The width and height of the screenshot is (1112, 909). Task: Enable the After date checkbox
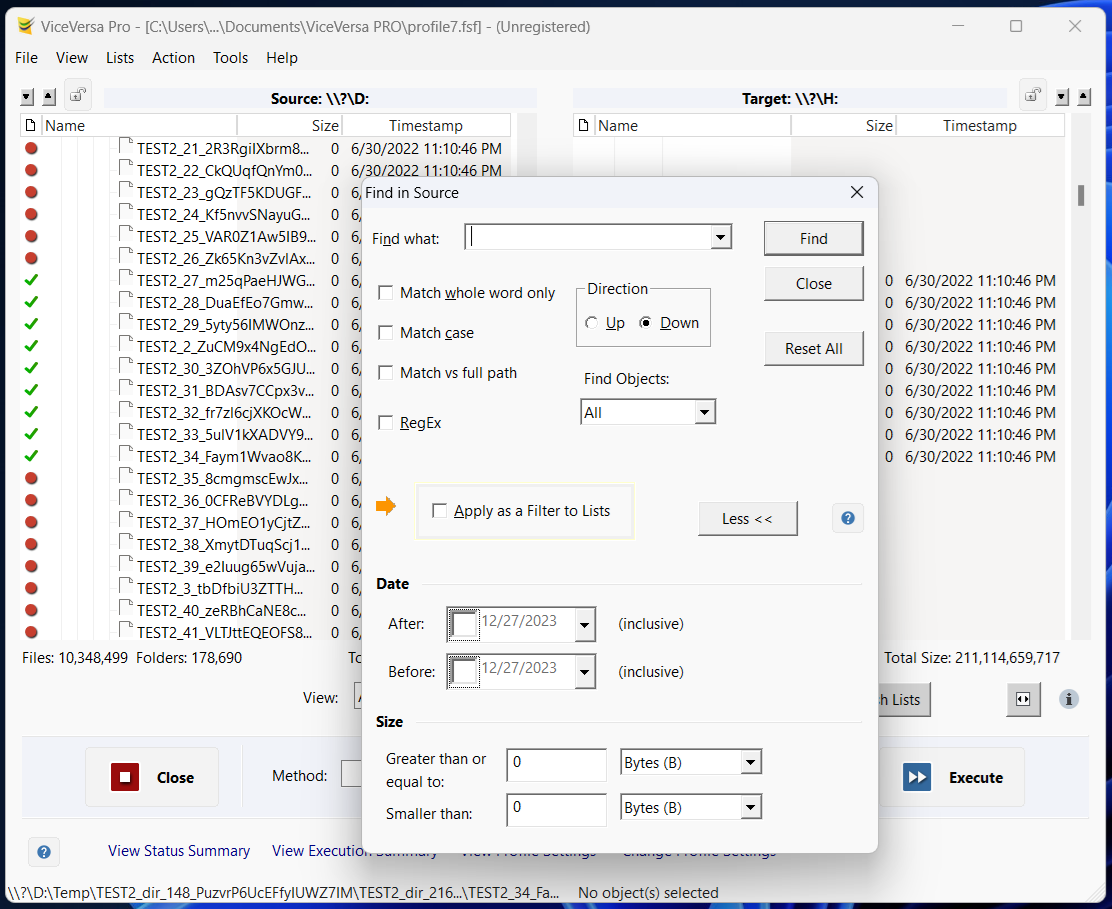coord(464,625)
